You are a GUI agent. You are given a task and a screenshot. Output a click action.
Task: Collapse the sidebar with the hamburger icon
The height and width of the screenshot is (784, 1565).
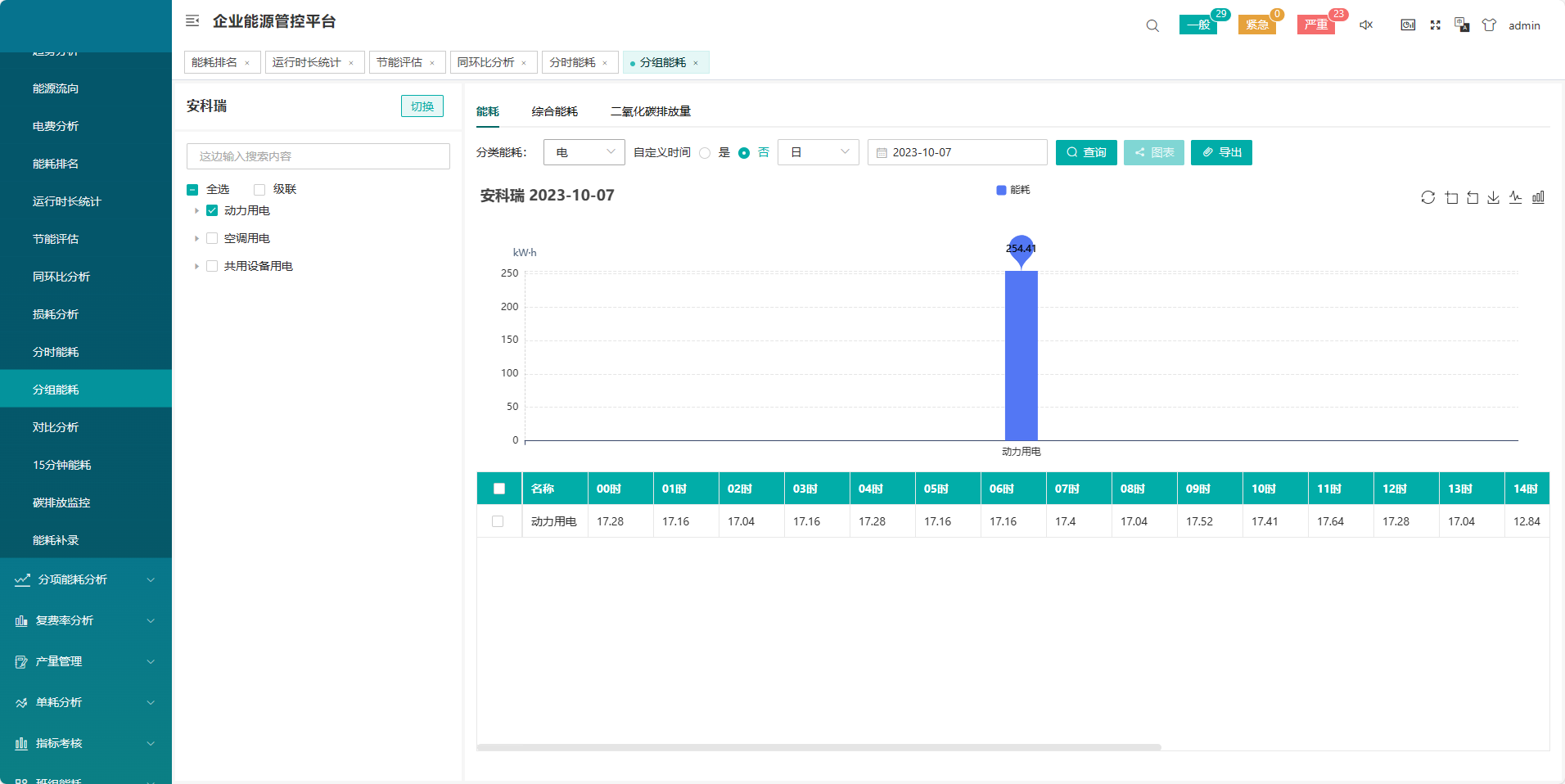pos(192,21)
